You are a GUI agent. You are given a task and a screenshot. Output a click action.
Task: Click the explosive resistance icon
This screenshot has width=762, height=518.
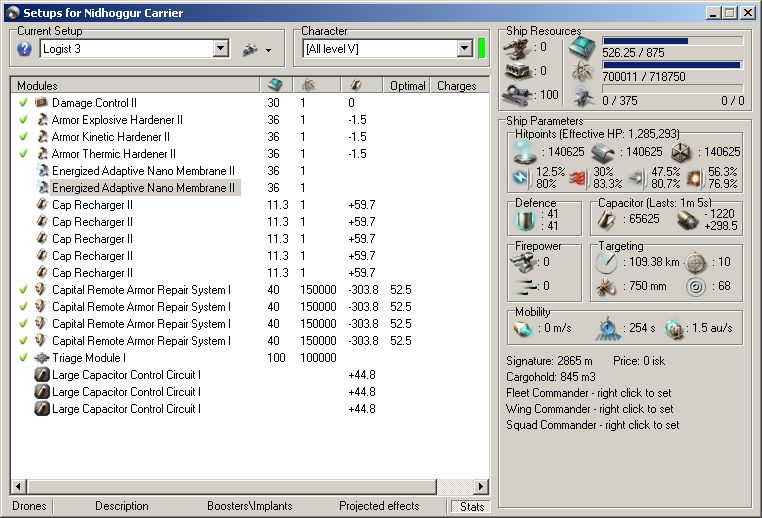click(x=695, y=178)
